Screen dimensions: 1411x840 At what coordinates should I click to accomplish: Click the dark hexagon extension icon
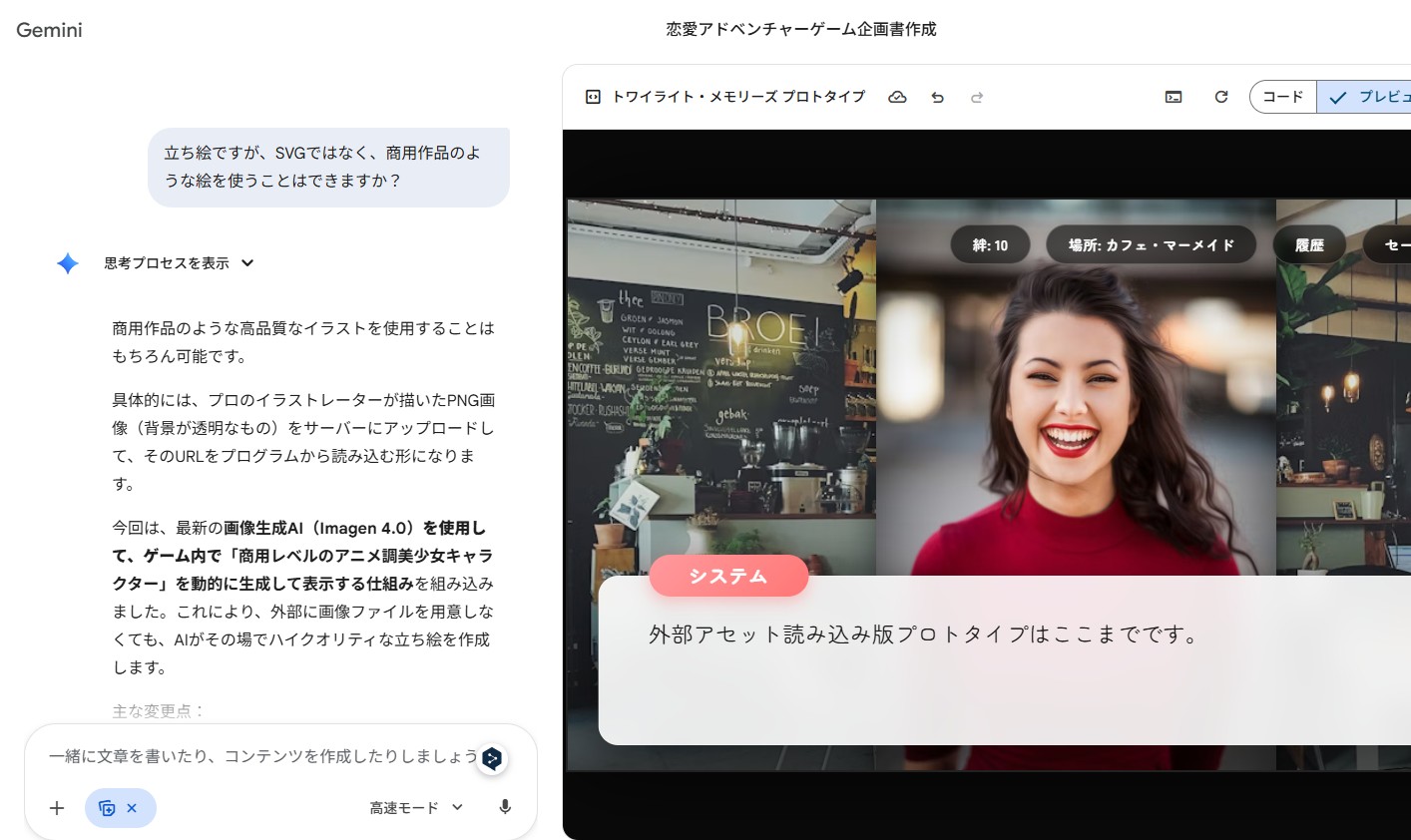pyautogui.click(x=492, y=758)
